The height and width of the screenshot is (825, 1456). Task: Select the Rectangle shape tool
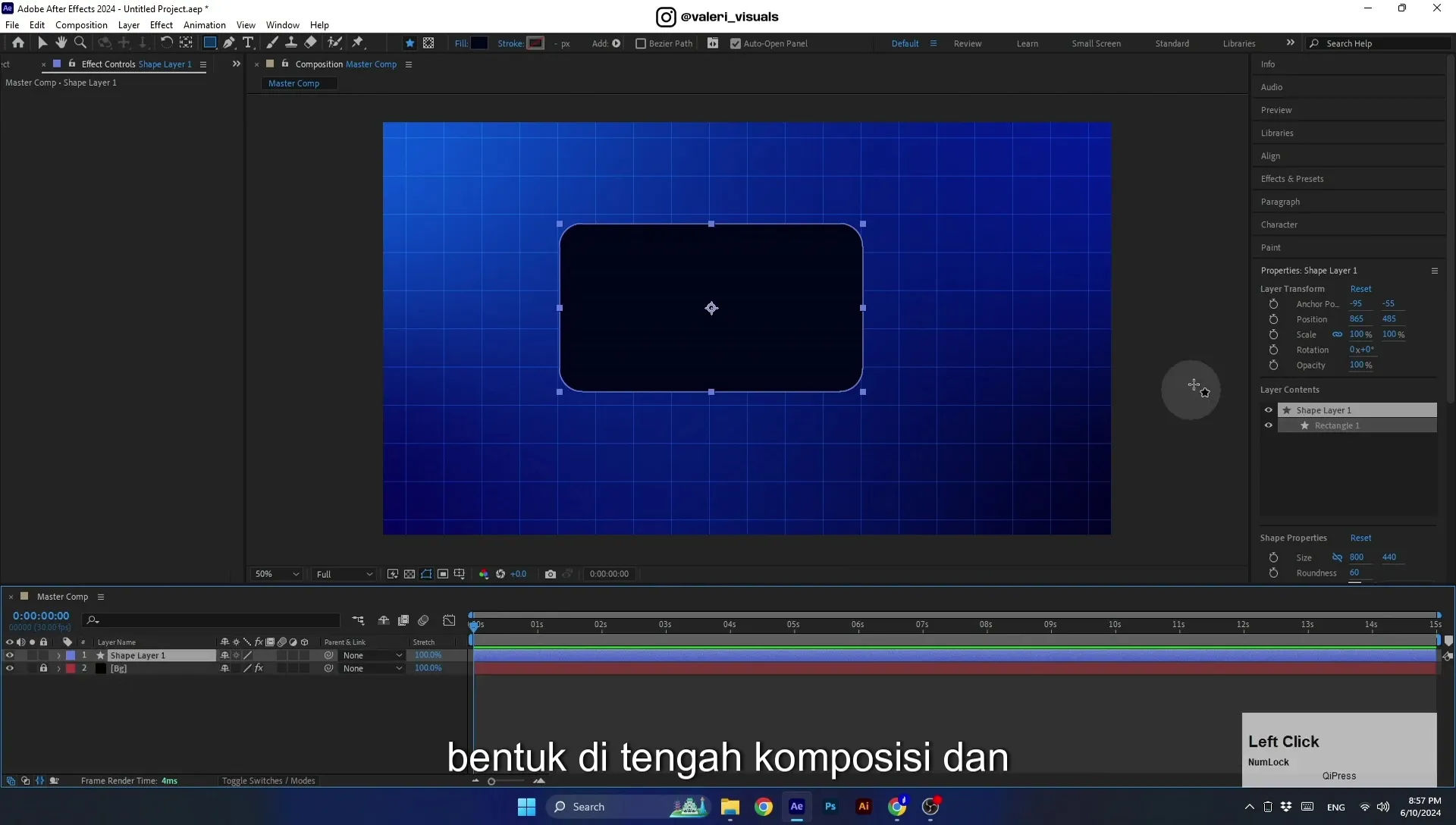pos(210,43)
